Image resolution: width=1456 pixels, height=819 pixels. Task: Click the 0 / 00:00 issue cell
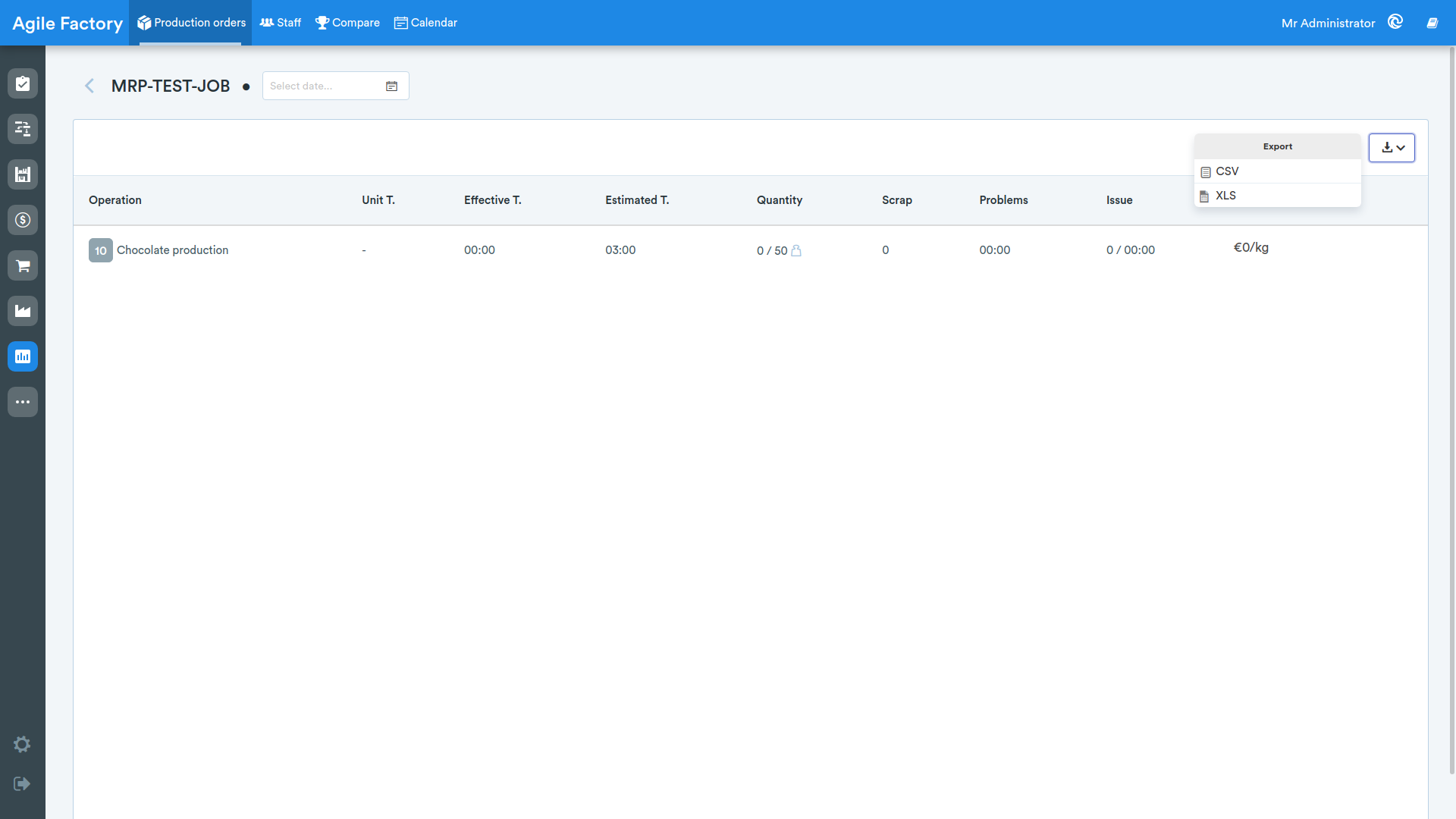click(x=1131, y=250)
